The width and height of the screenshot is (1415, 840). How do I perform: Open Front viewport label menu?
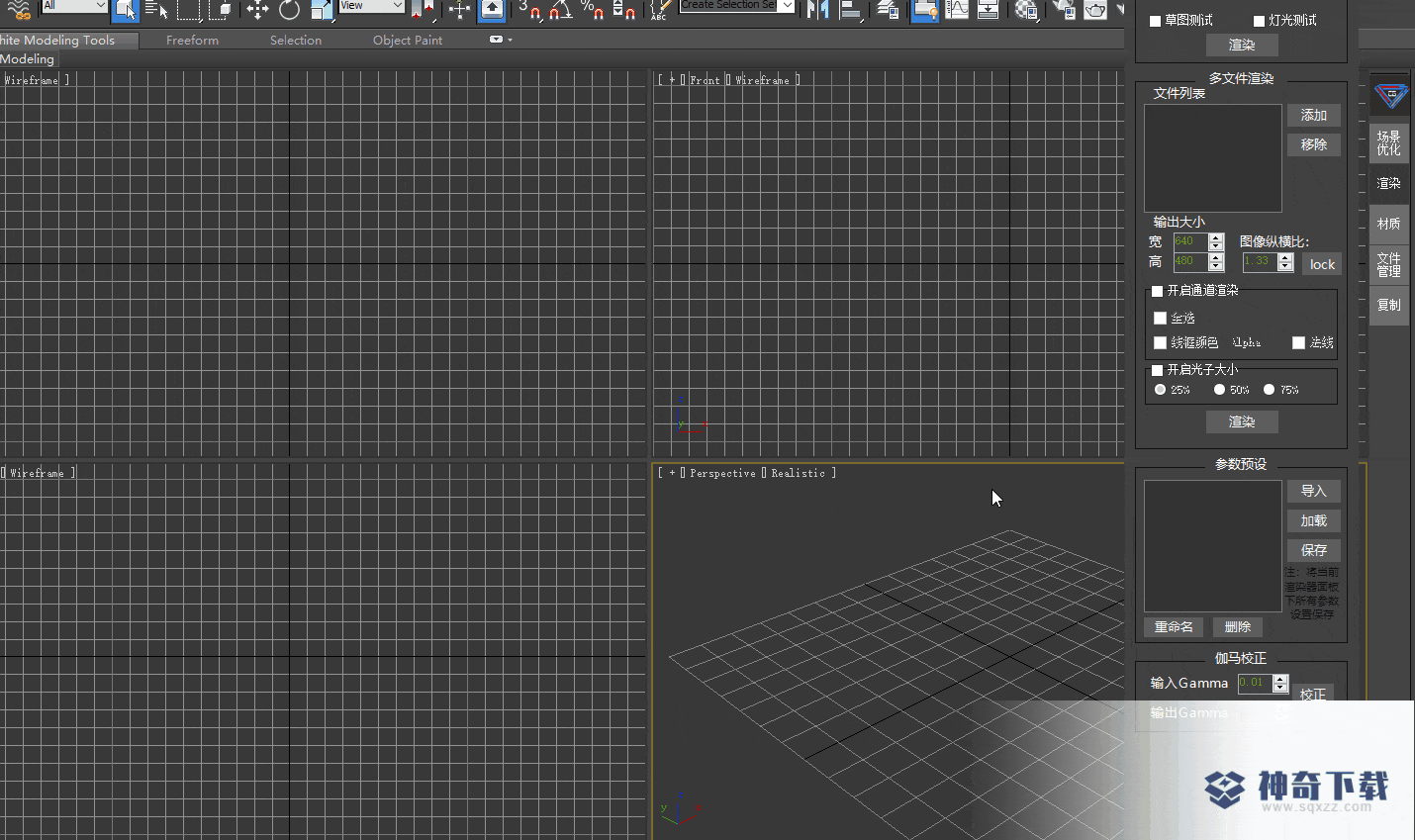tap(705, 80)
